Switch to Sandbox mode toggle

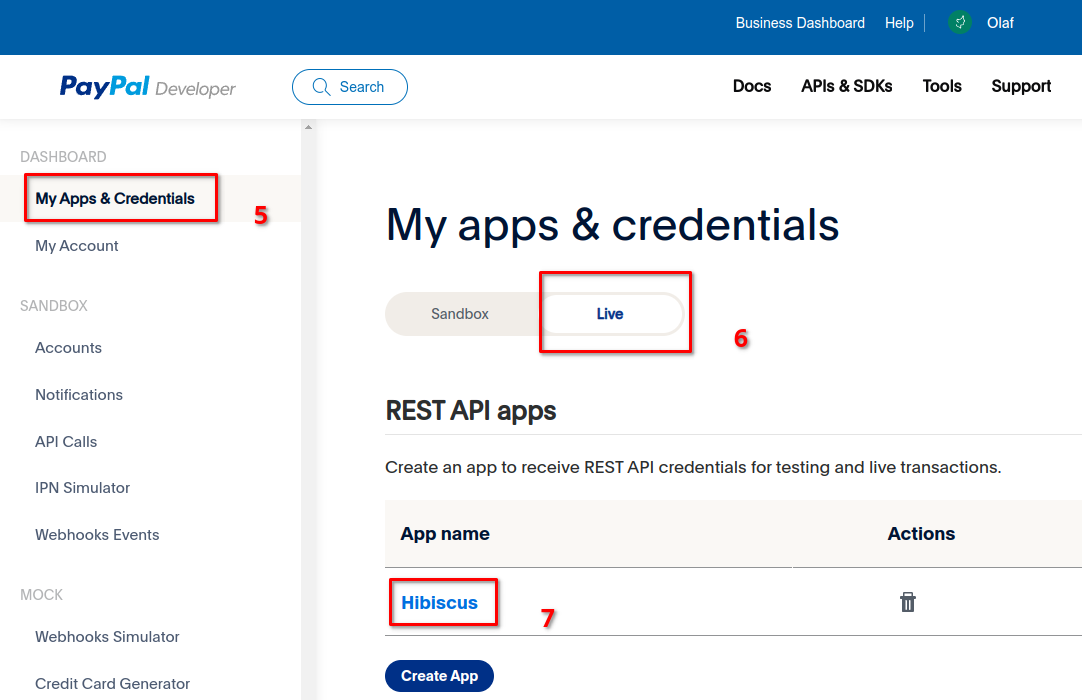coord(460,314)
